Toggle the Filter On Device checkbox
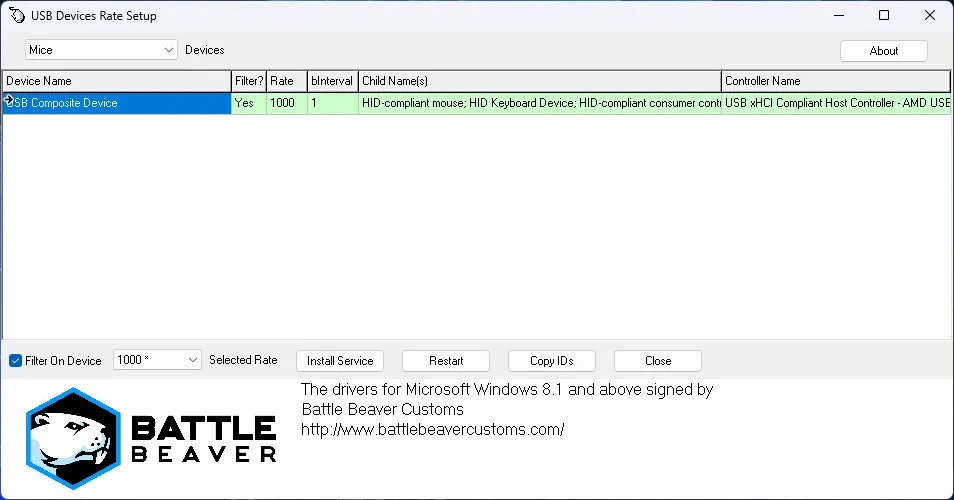 point(15,361)
